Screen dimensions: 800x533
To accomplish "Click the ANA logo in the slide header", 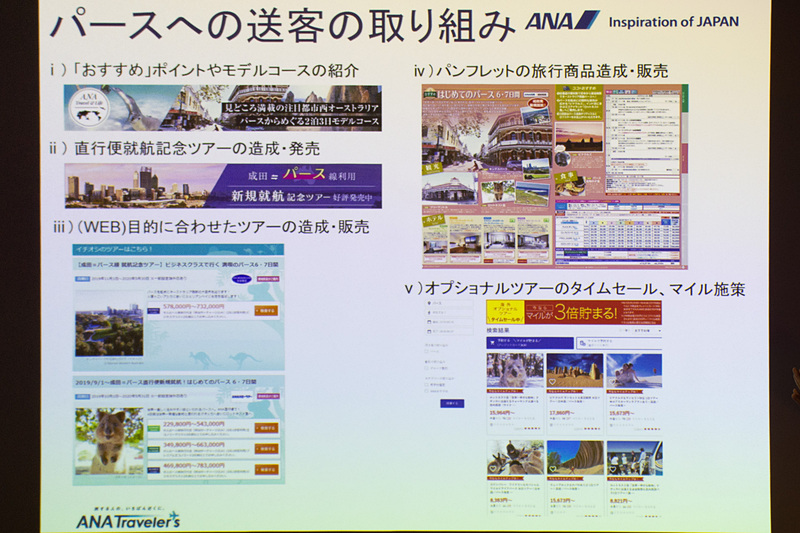I will (x=562, y=21).
